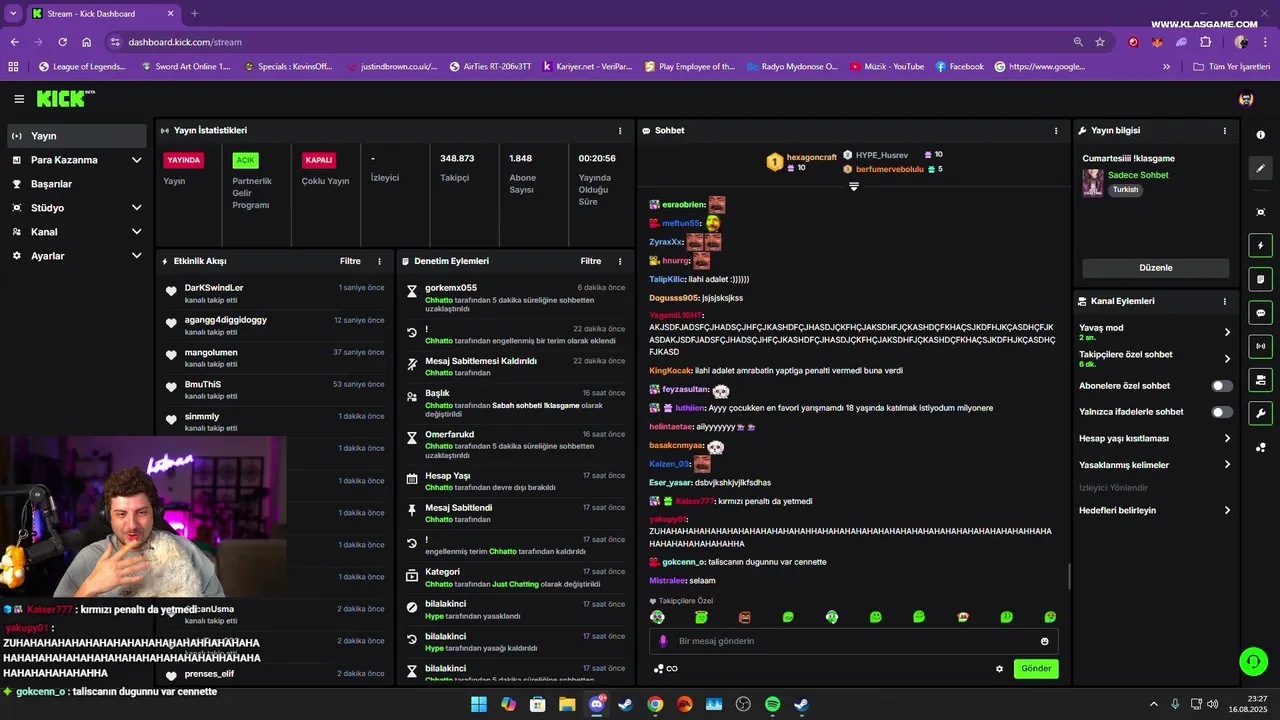1280x720 pixels.
Task: Click the three-dots cluster icon in right sidebar
Action: click(1260, 447)
